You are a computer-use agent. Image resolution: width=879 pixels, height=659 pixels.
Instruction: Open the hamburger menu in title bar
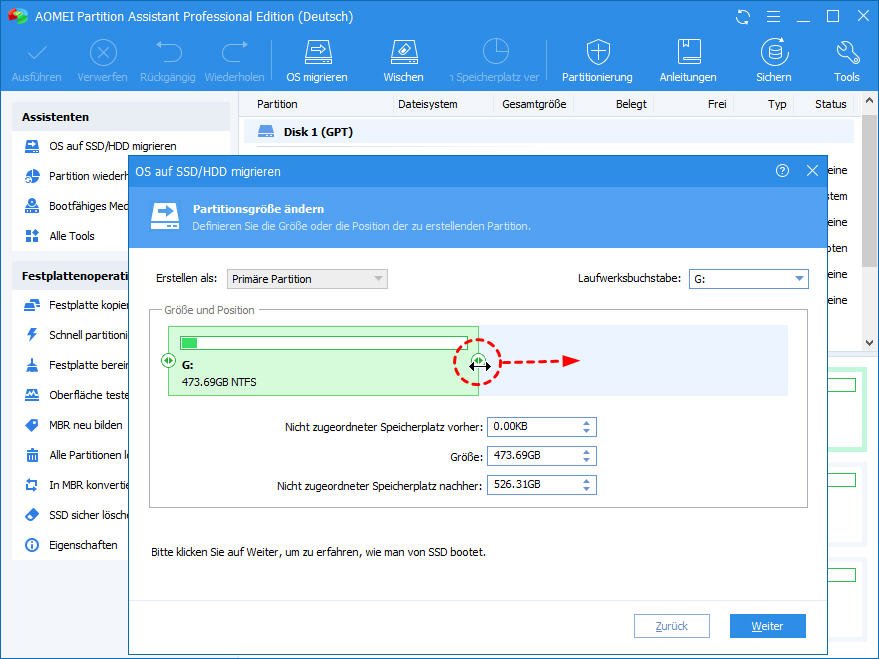coord(774,17)
